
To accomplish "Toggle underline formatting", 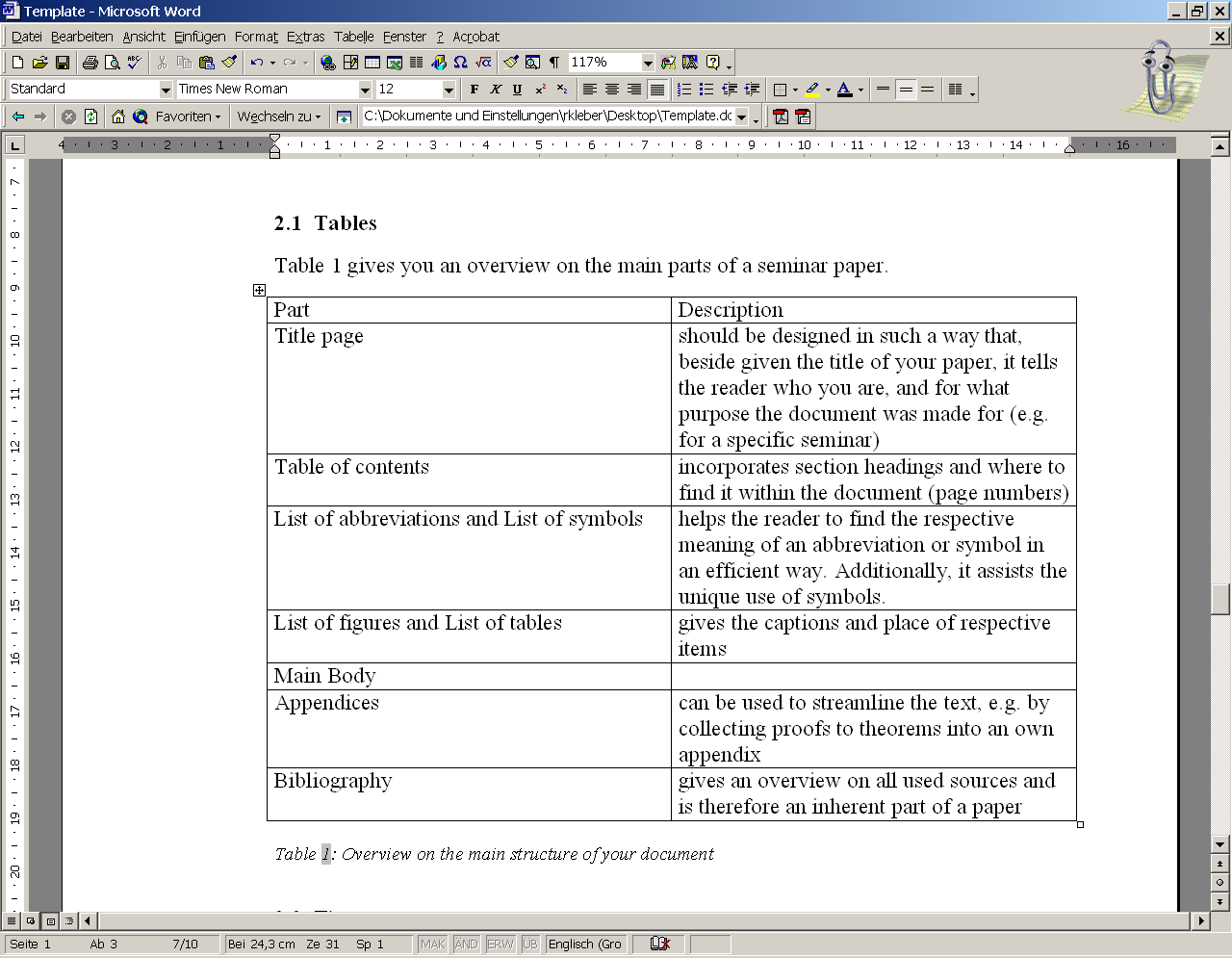I will tap(518, 90).
